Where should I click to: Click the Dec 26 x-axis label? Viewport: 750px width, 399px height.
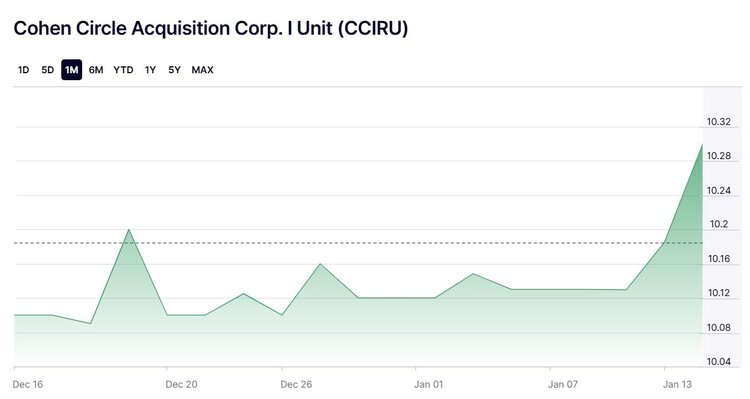[296, 384]
